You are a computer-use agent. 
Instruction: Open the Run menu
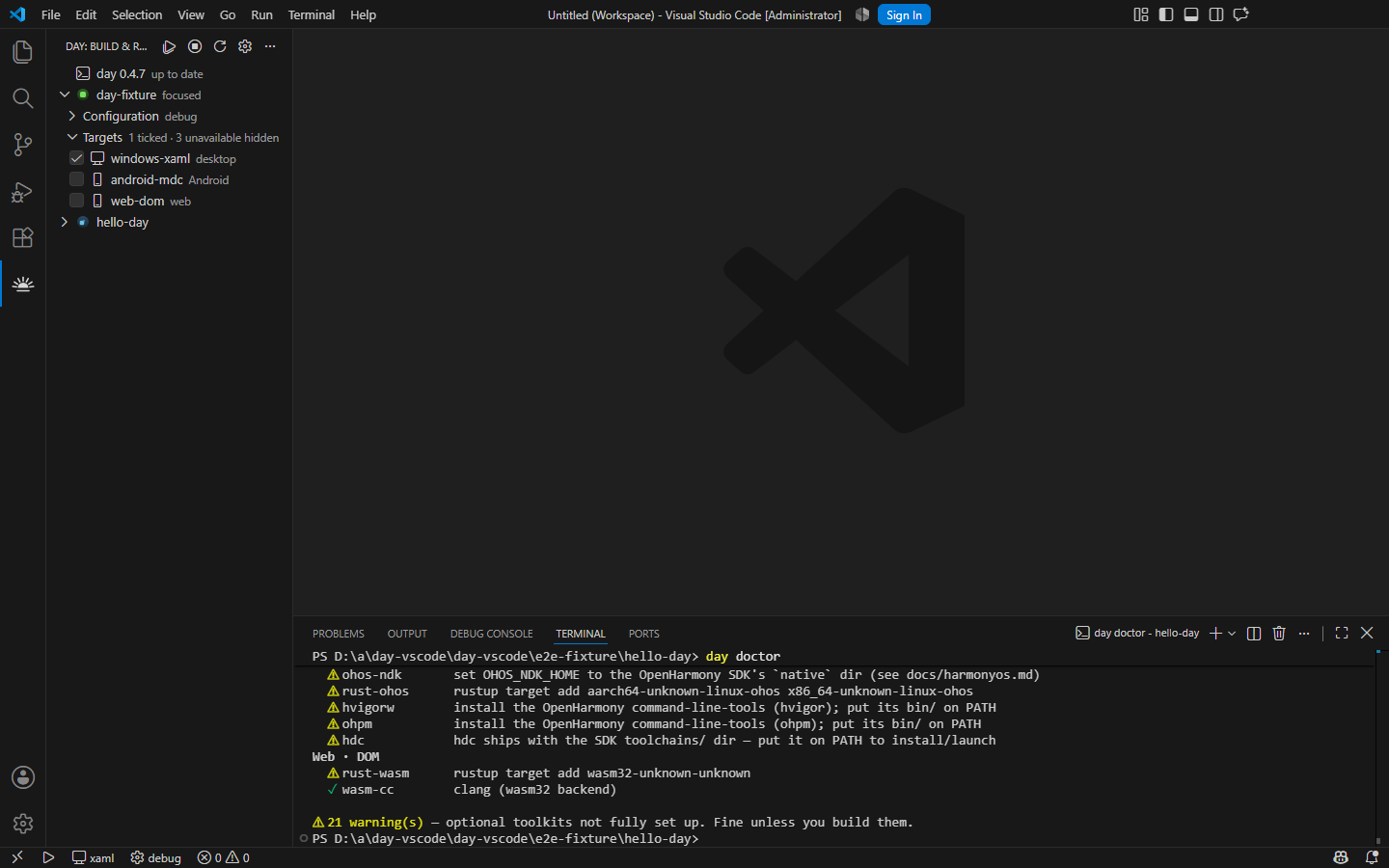click(261, 14)
